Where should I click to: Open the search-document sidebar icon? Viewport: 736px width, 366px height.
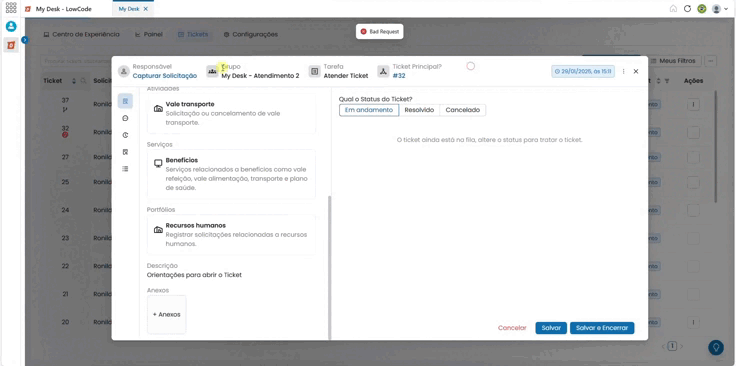point(125,152)
